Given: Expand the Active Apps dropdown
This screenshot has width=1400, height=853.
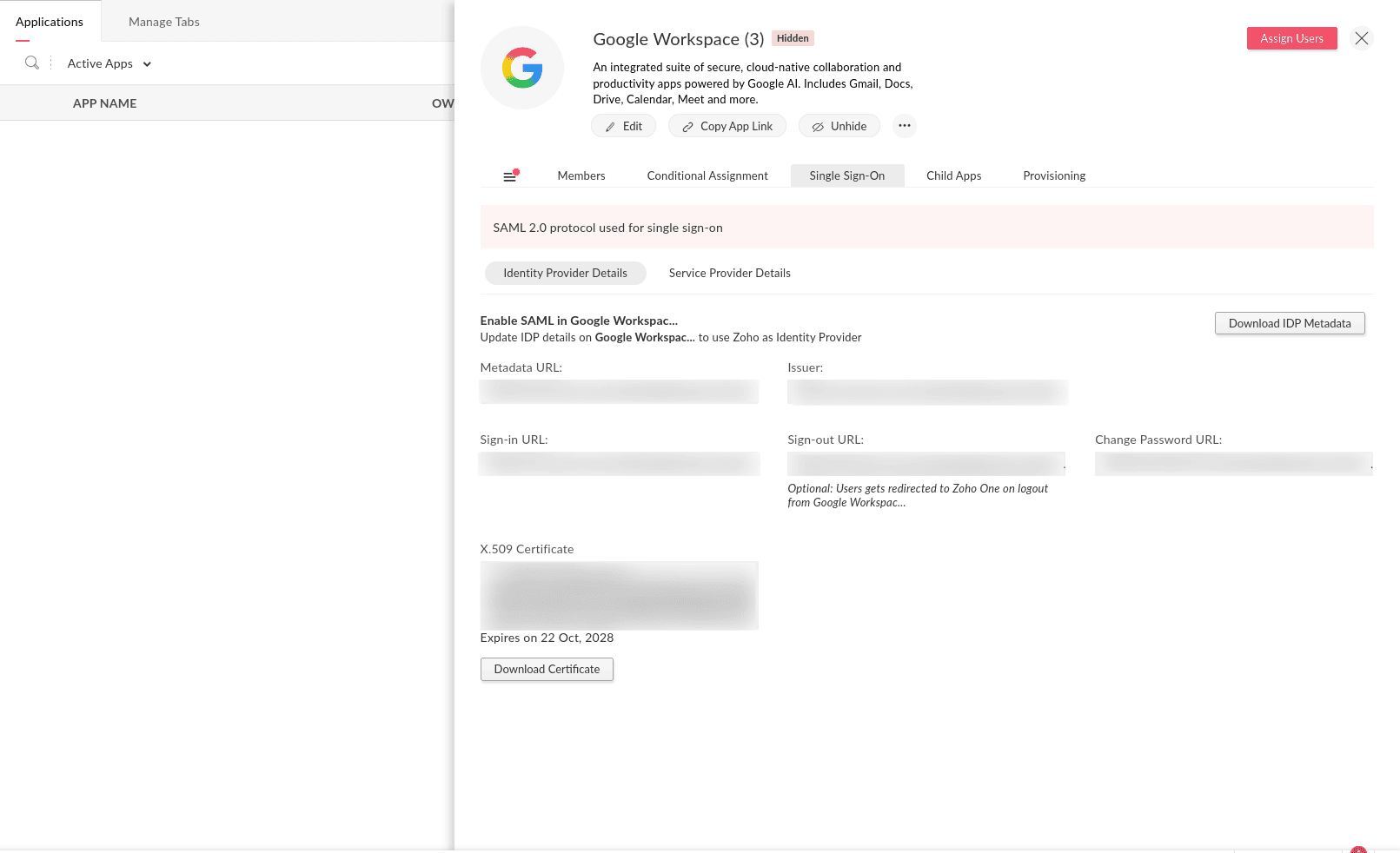Looking at the screenshot, I should [x=109, y=63].
